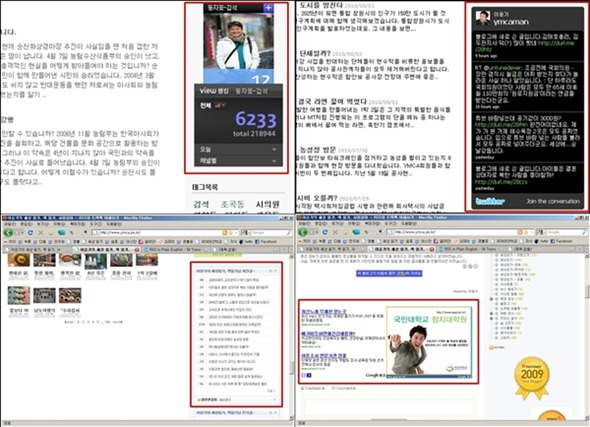This screenshot has width=590, height=427.
Task: Switch to RSS in Plain English tab in food thumbnails window
Action: tap(175, 249)
